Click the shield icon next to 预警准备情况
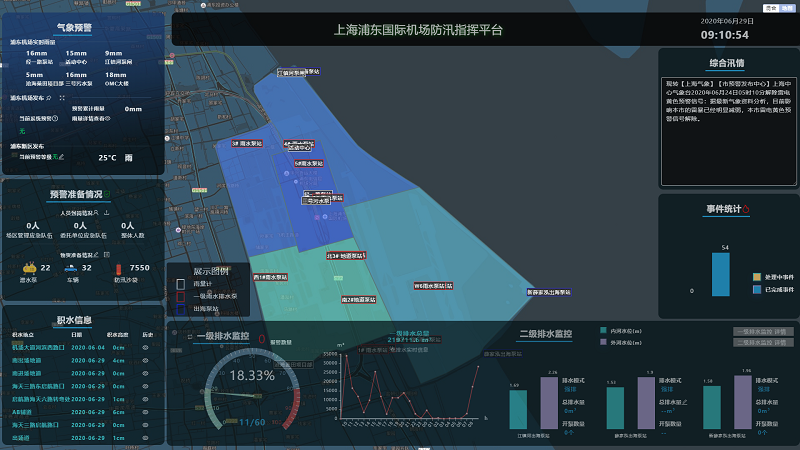The image size is (800, 450). tap(108, 194)
